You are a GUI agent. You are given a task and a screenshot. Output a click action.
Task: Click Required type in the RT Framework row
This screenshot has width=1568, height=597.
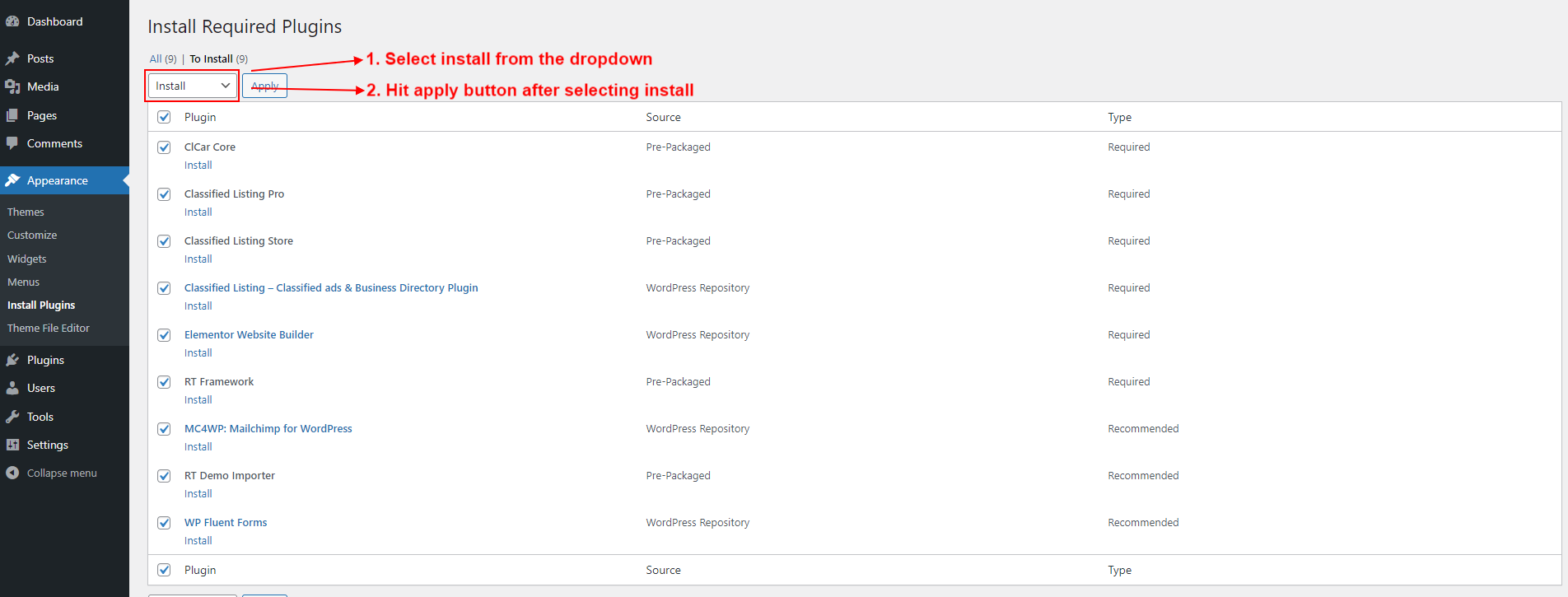(1129, 381)
